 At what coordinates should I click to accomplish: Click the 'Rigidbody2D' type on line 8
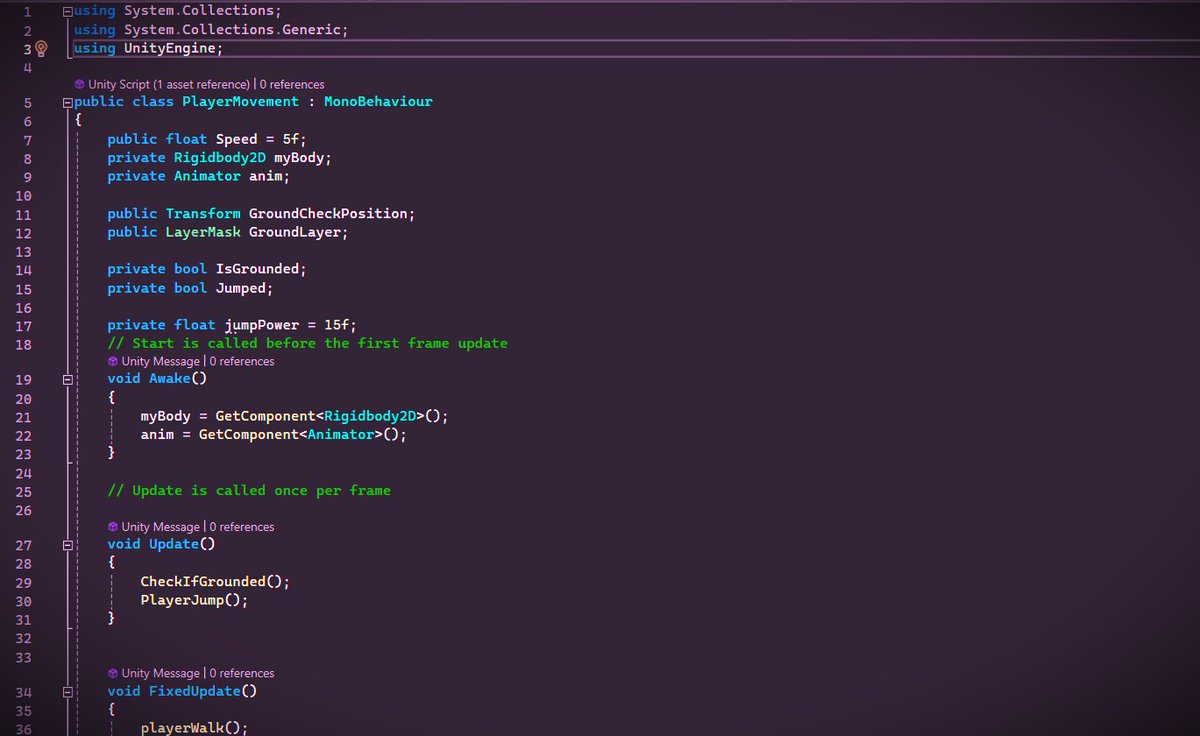point(219,158)
